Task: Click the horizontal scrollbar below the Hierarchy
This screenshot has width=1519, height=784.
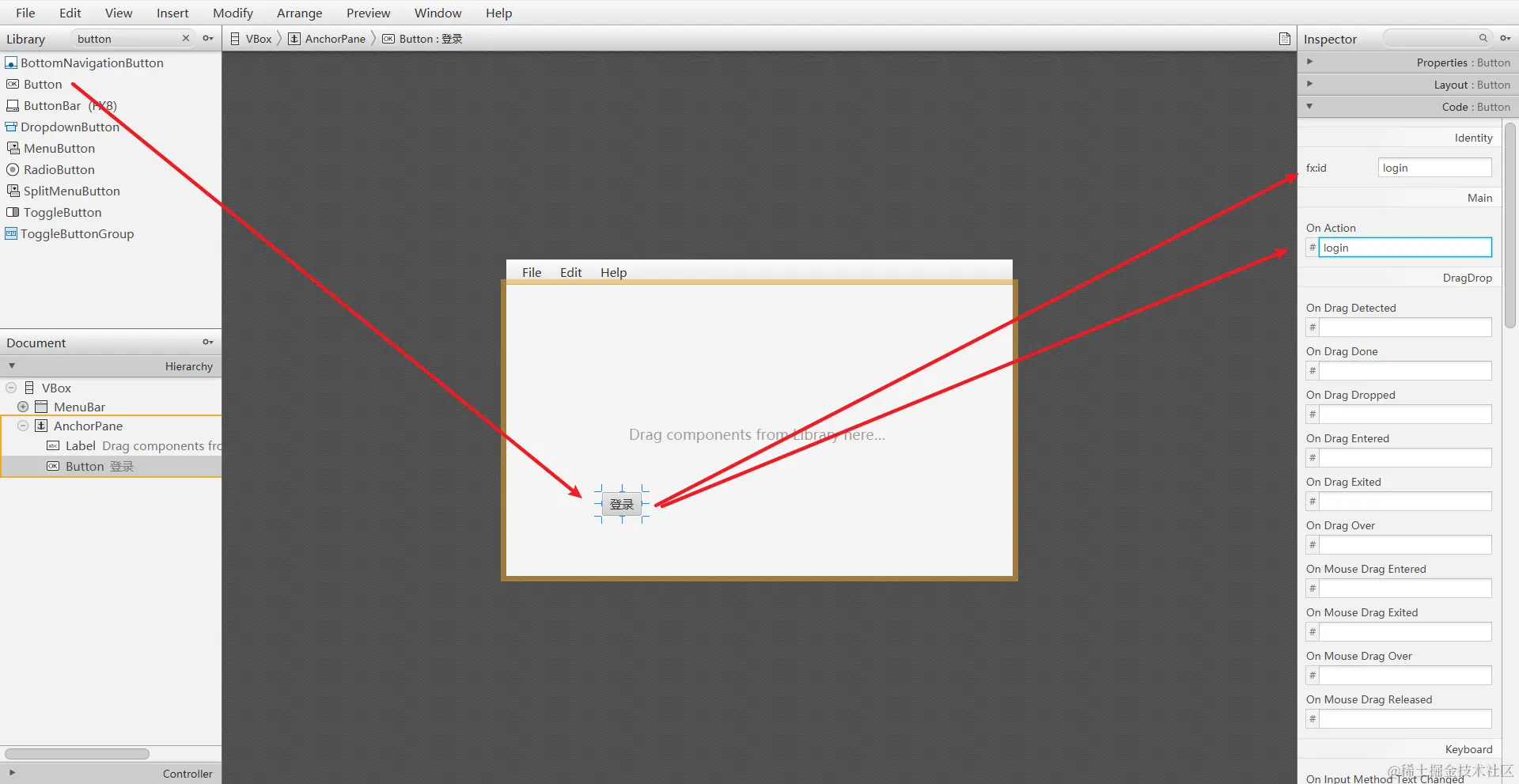Action: click(76, 753)
